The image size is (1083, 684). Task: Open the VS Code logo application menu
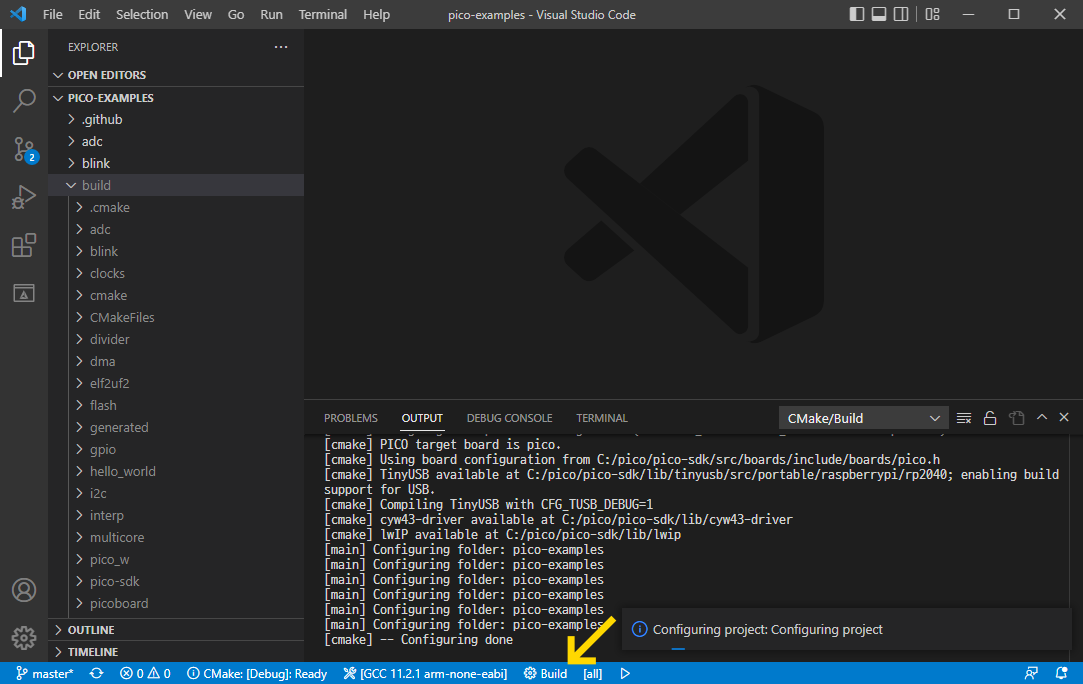pos(18,14)
